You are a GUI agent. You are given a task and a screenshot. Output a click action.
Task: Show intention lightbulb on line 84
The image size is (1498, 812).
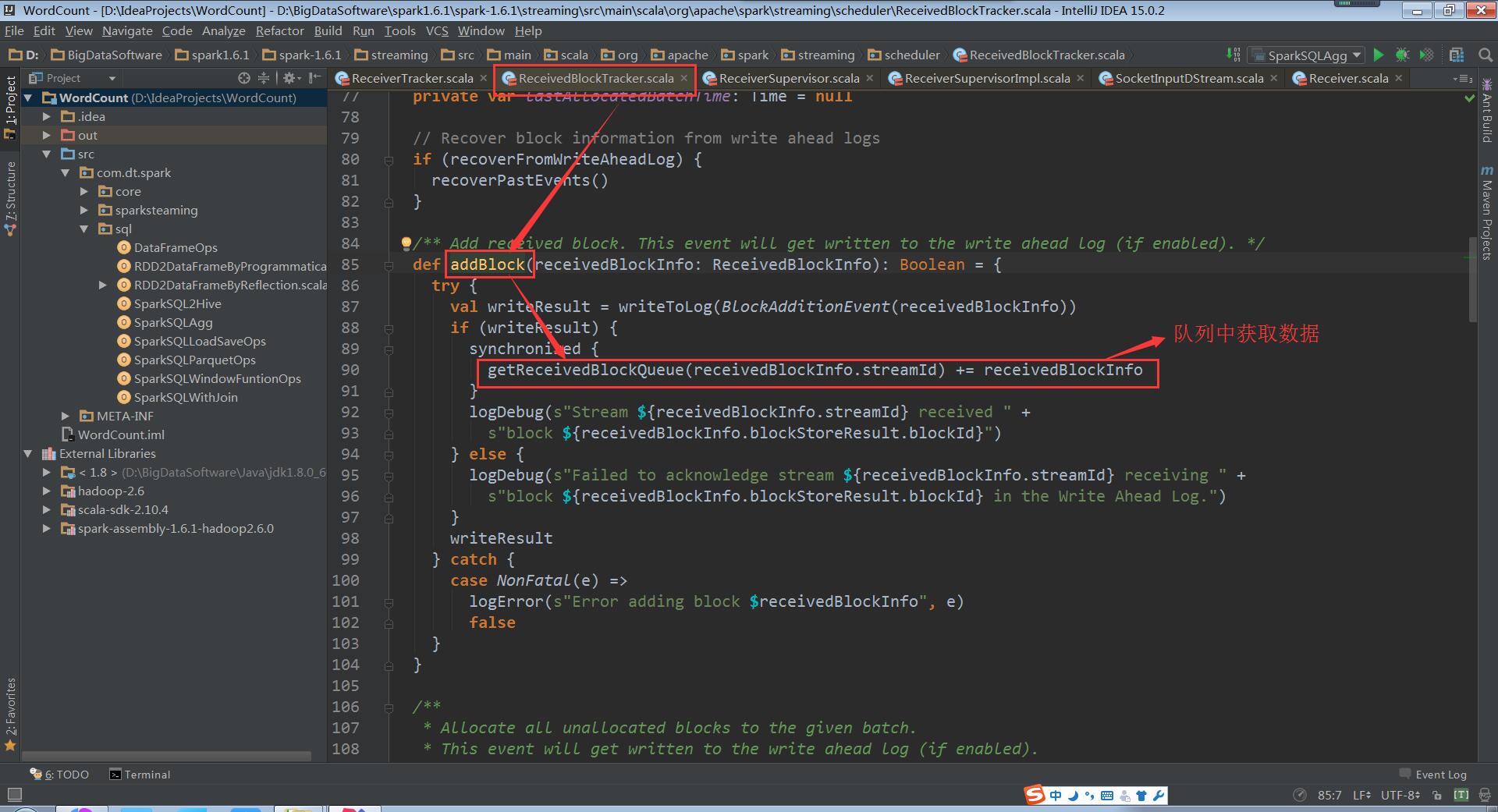point(406,243)
